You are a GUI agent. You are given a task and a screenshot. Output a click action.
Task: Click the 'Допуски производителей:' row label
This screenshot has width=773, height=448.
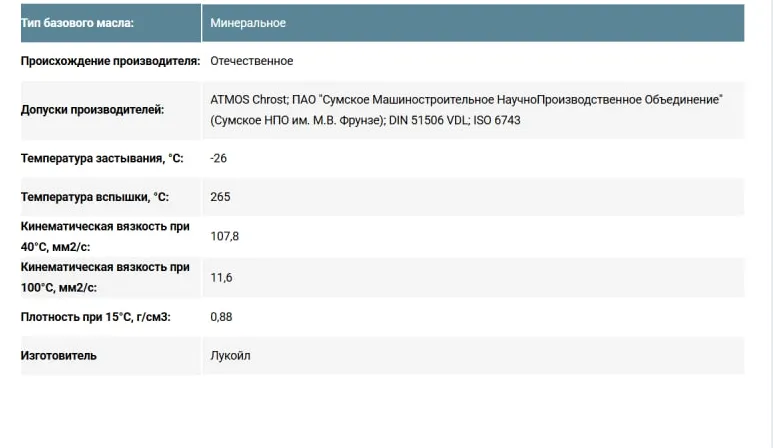coord(92,110)
